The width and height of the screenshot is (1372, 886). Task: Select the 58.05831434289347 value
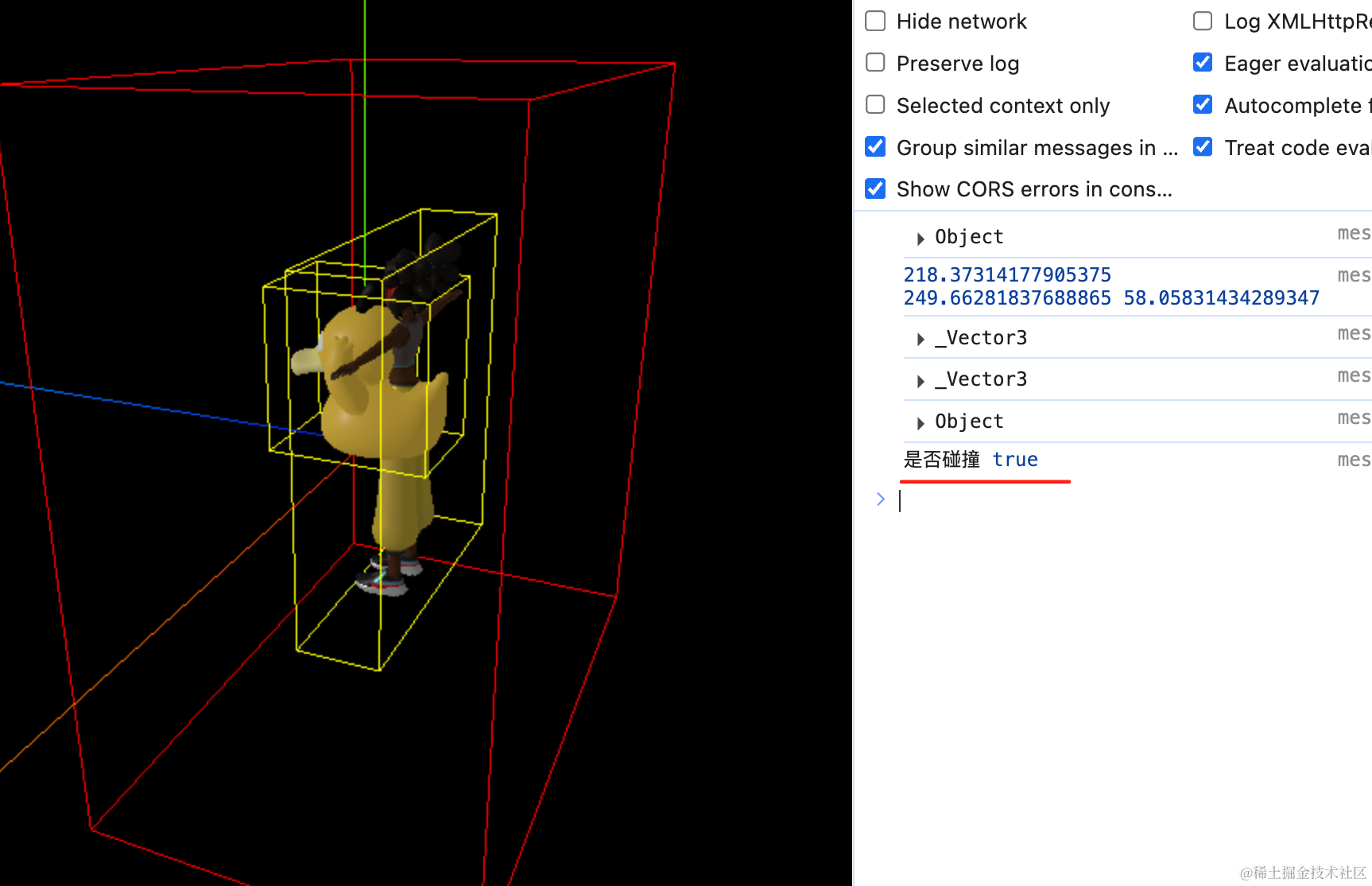pos(1221,298)
